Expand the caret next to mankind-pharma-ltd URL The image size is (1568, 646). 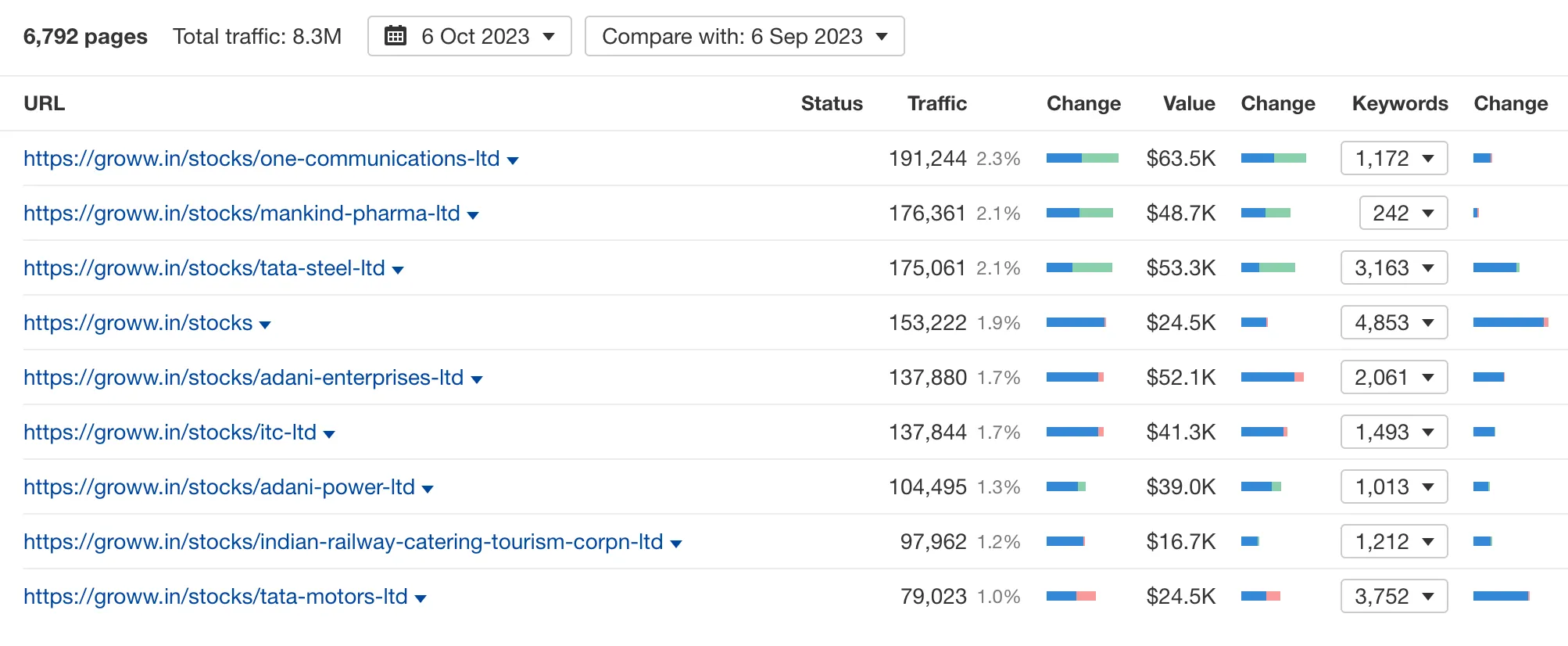click(473, 216)
